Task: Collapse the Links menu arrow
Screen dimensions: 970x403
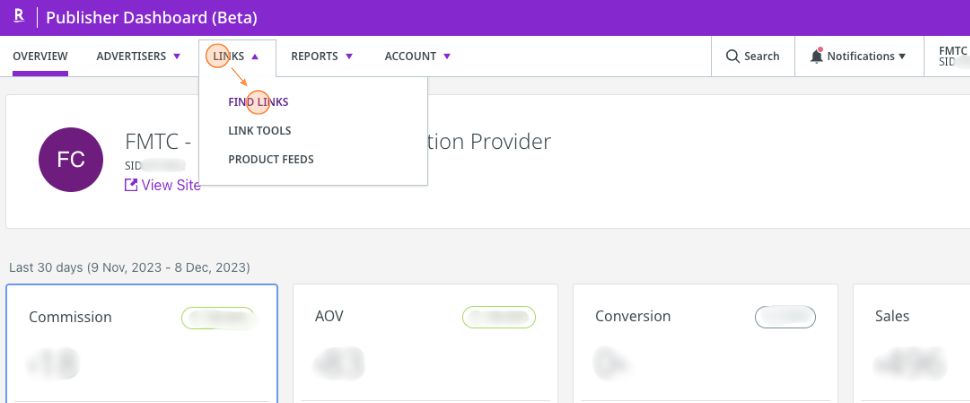Action: click(255, 57)
